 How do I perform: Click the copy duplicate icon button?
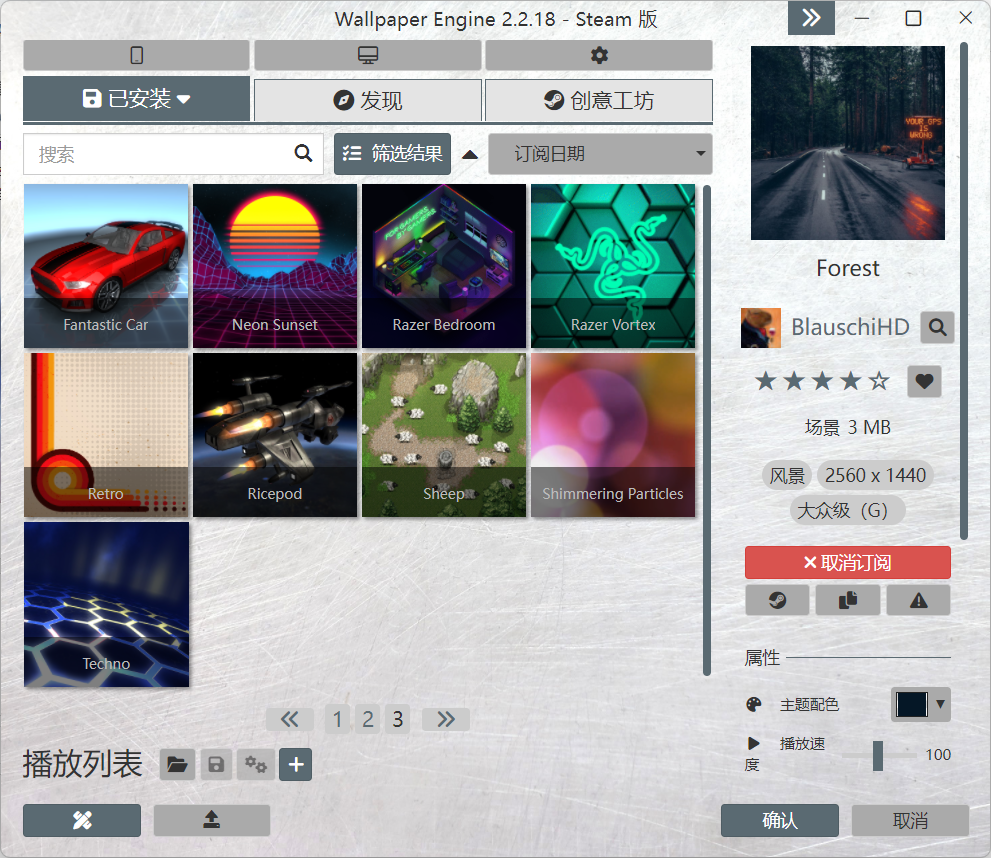pos(847,600)
